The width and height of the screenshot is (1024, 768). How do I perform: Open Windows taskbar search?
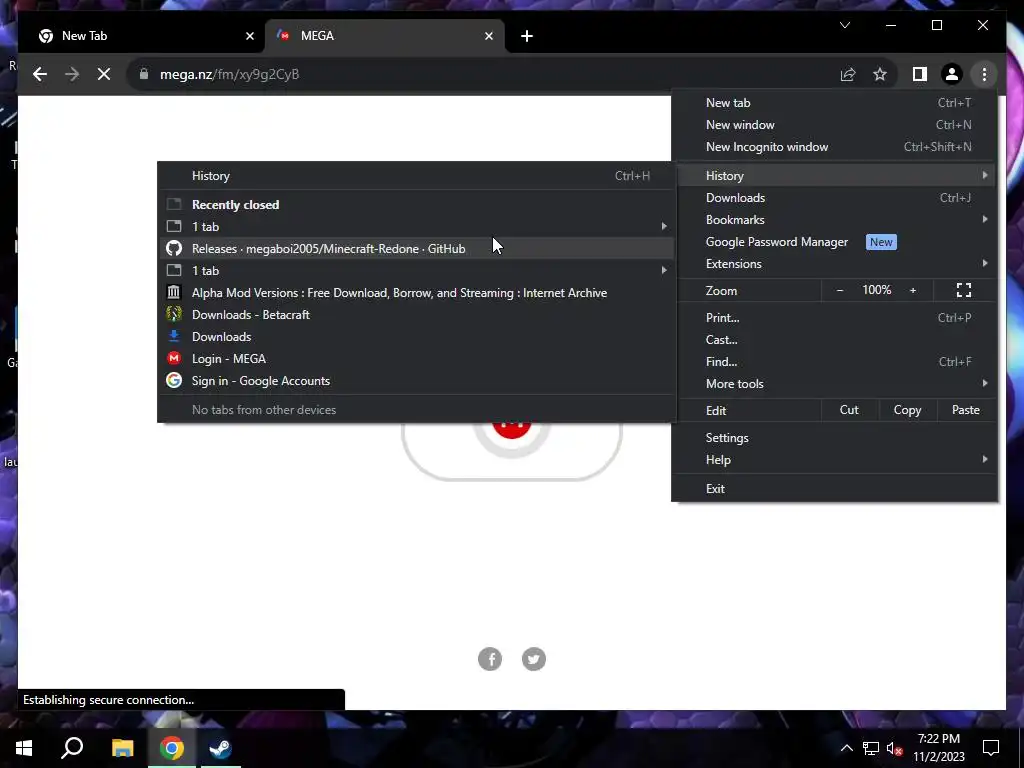(72, 748)
